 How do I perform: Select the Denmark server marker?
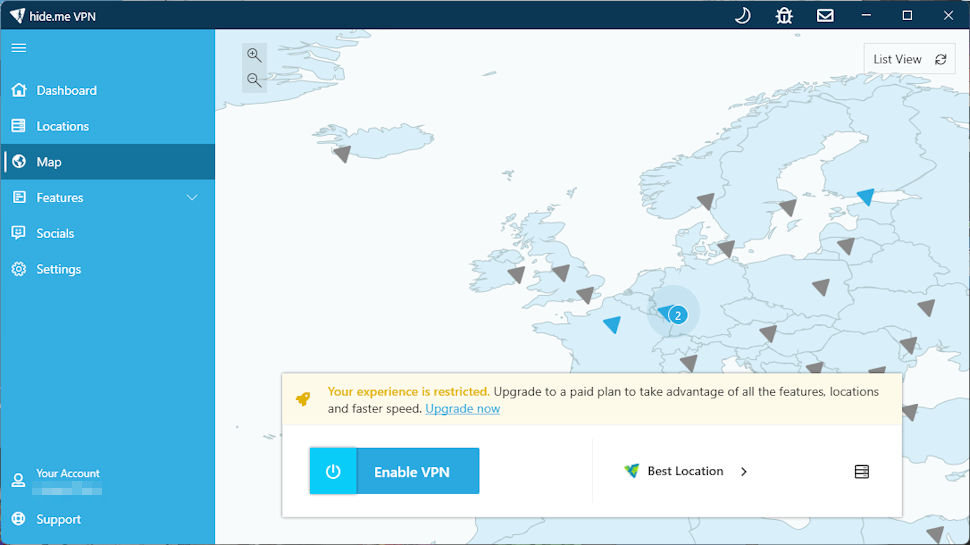[x=726, y=249]
